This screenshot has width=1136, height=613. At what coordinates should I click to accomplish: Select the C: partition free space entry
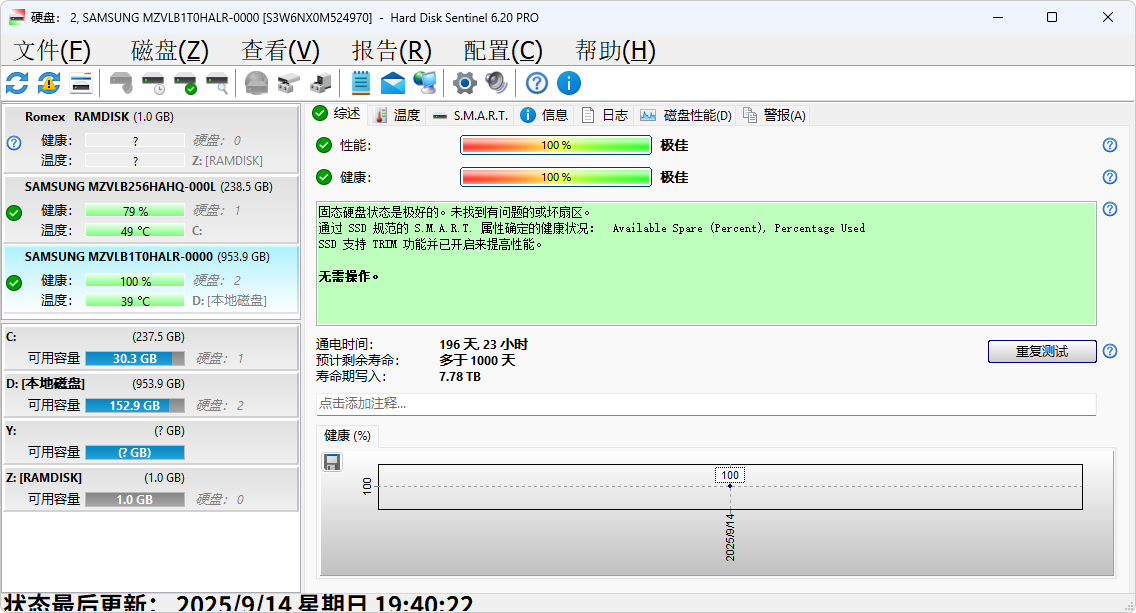pos(151,348)
